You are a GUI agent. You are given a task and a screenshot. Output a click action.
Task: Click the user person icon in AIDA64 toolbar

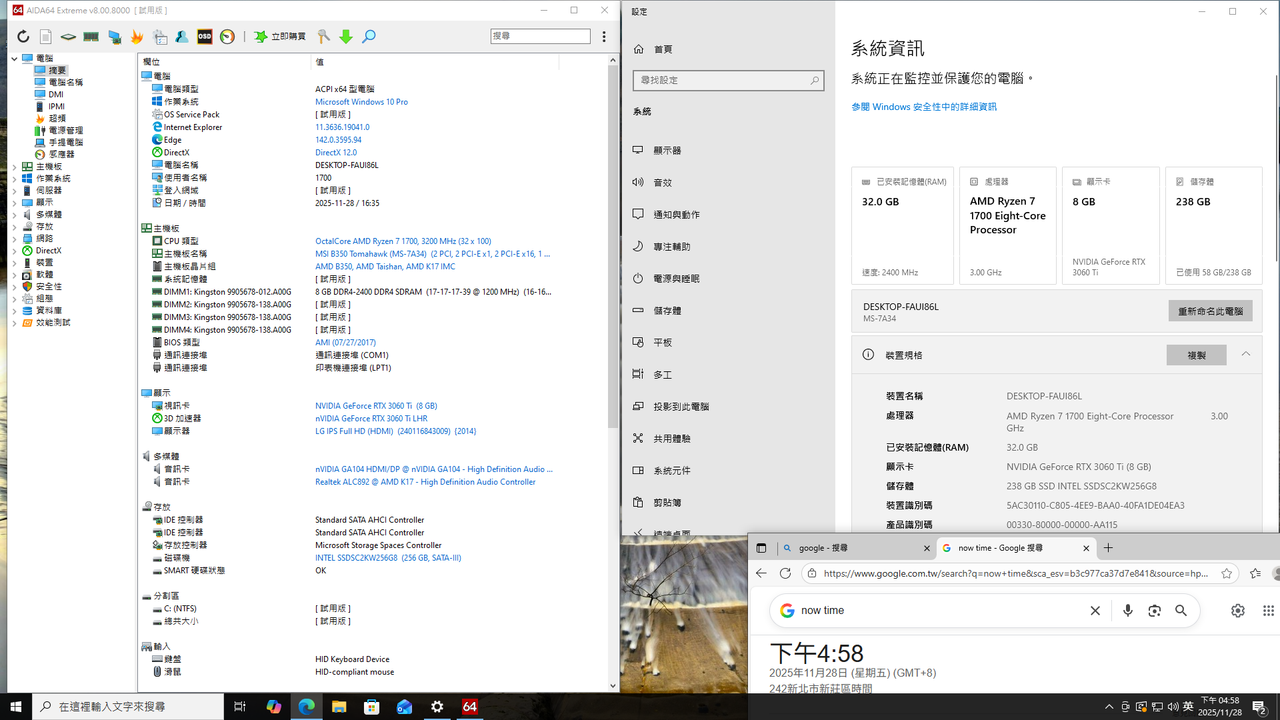[182, 37]
